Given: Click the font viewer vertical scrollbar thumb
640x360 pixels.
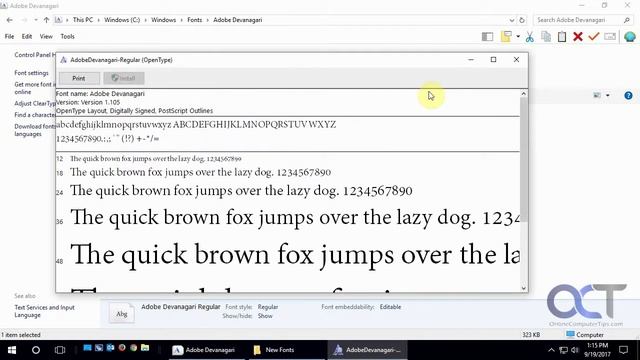Looking at the screenshot, I should pyautogui.click(x=524, y=160).
